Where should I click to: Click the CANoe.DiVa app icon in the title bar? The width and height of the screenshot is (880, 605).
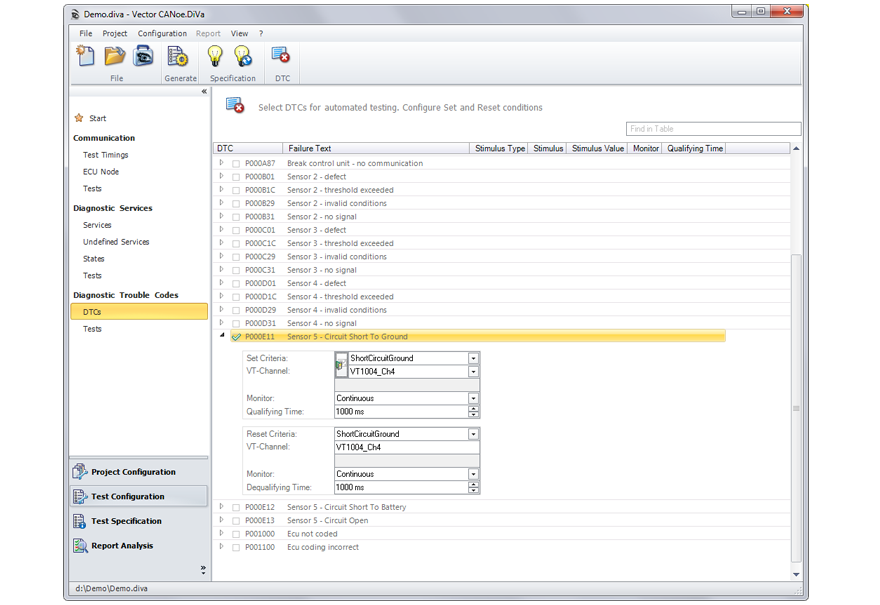75,14
